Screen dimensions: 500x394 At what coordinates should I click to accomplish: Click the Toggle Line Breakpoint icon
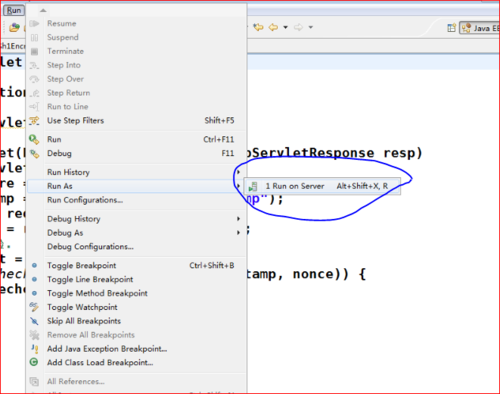tap(34, 279)
